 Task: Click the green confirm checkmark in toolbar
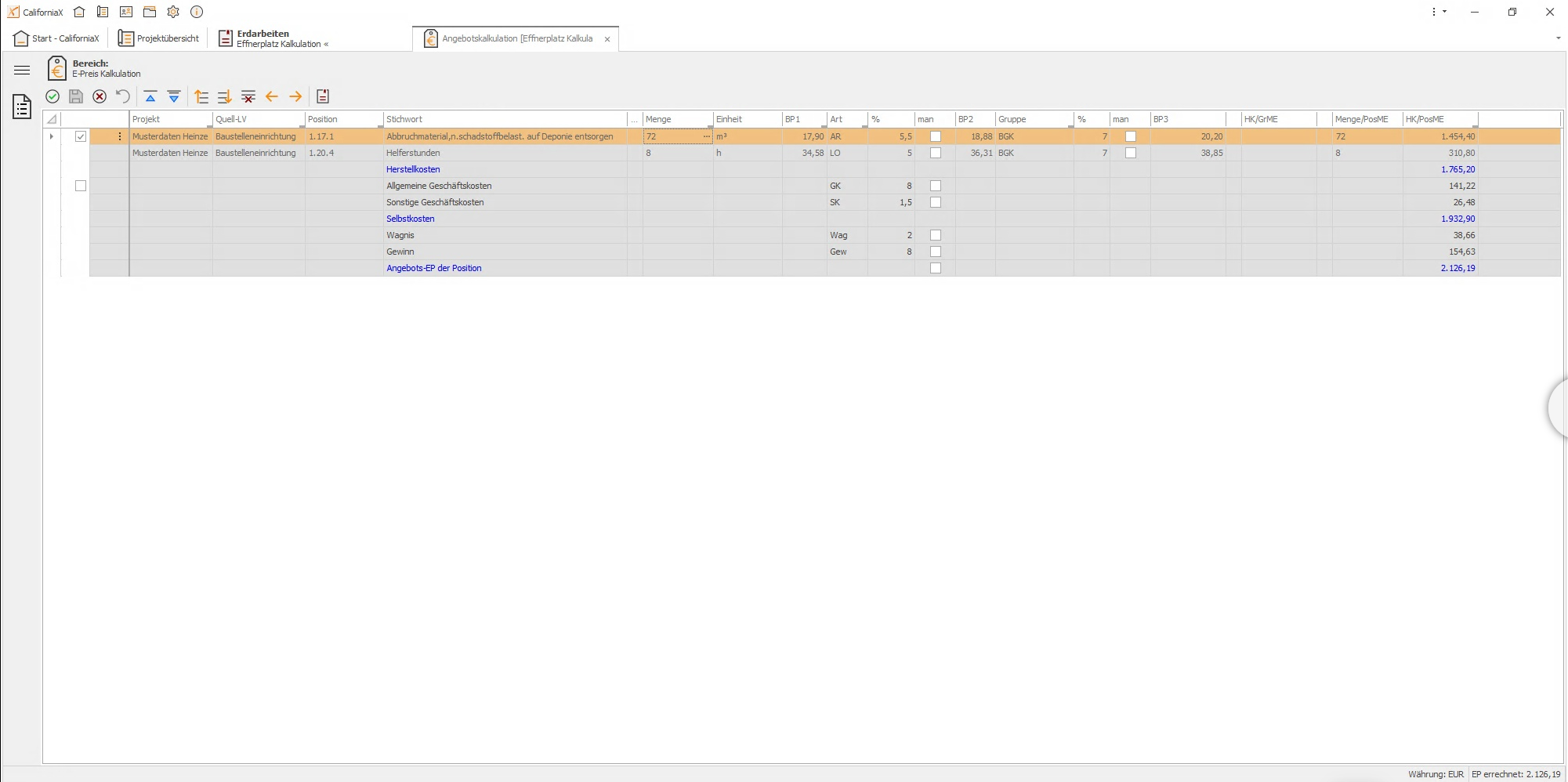pyautogui.click(x=52, y=96)
